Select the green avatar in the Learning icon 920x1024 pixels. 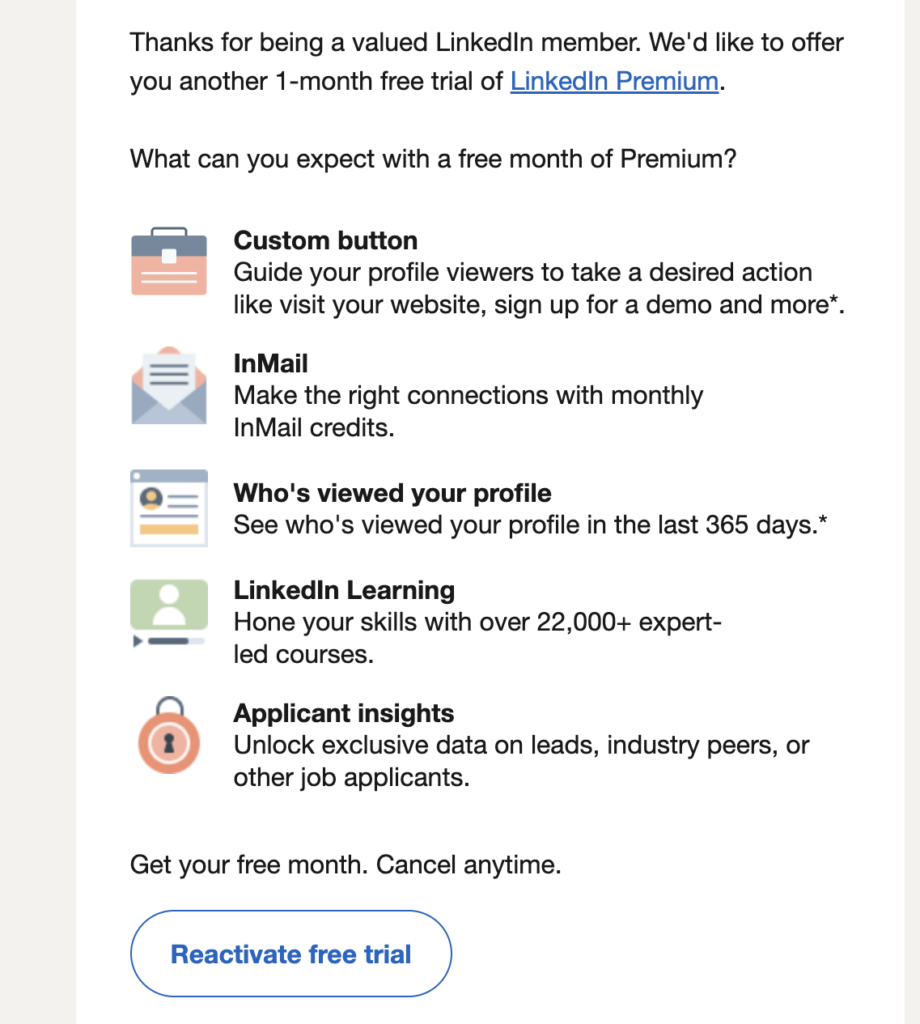click(168, 604)
